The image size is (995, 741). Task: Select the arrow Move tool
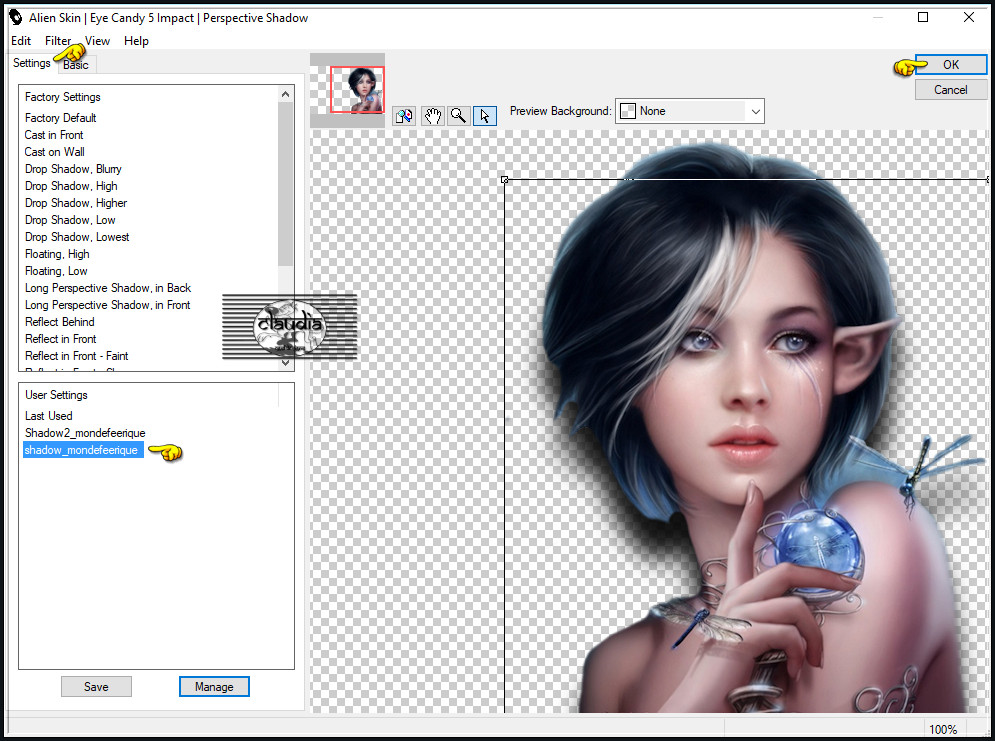[x=485, y=115]
